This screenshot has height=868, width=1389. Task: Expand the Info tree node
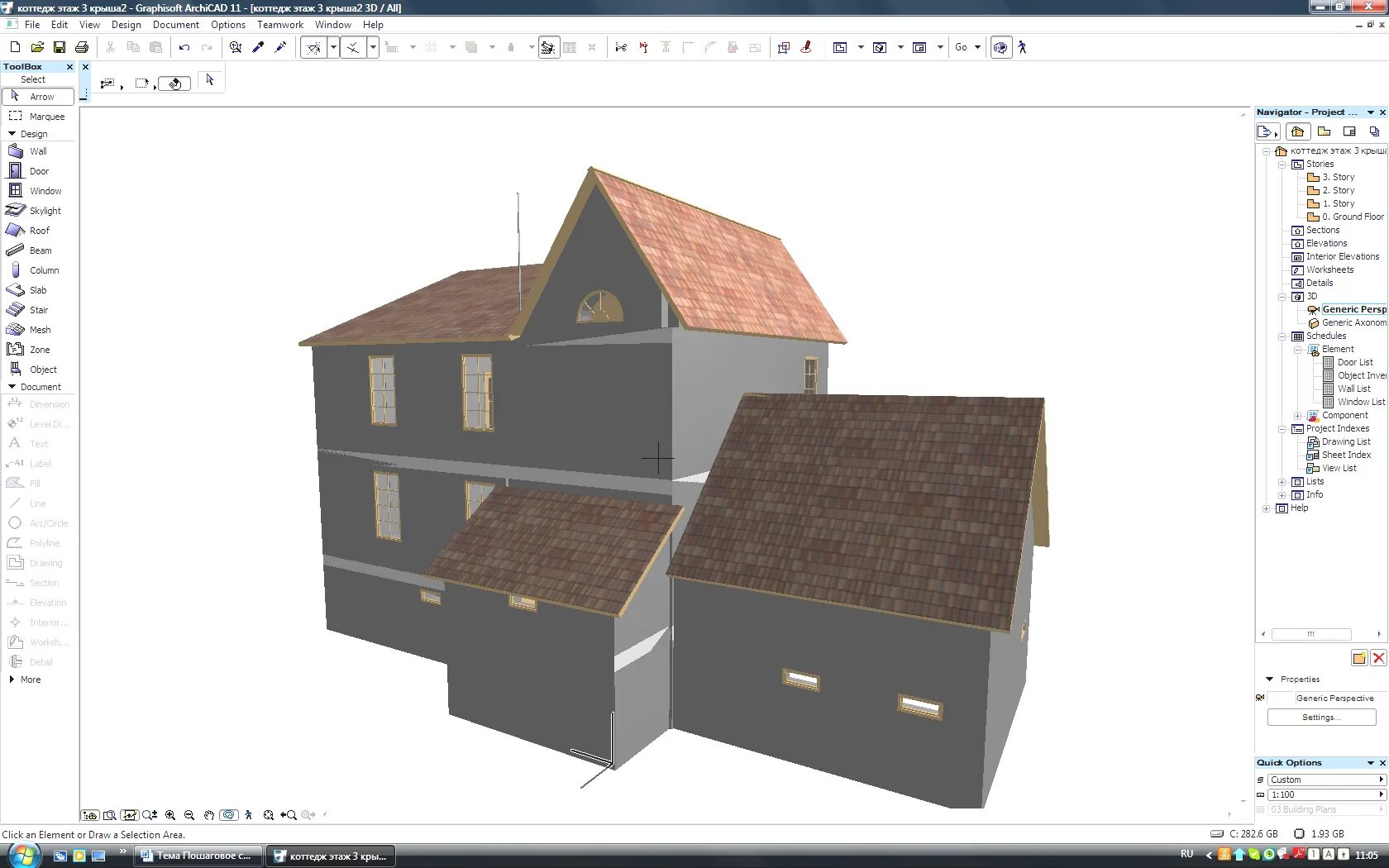[x=1282, y=494]
